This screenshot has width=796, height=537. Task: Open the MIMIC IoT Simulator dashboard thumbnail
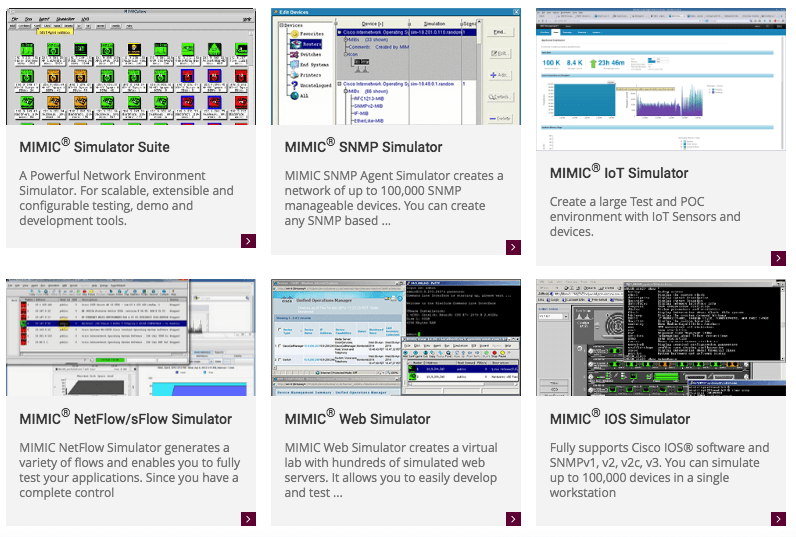coord(661,80)
